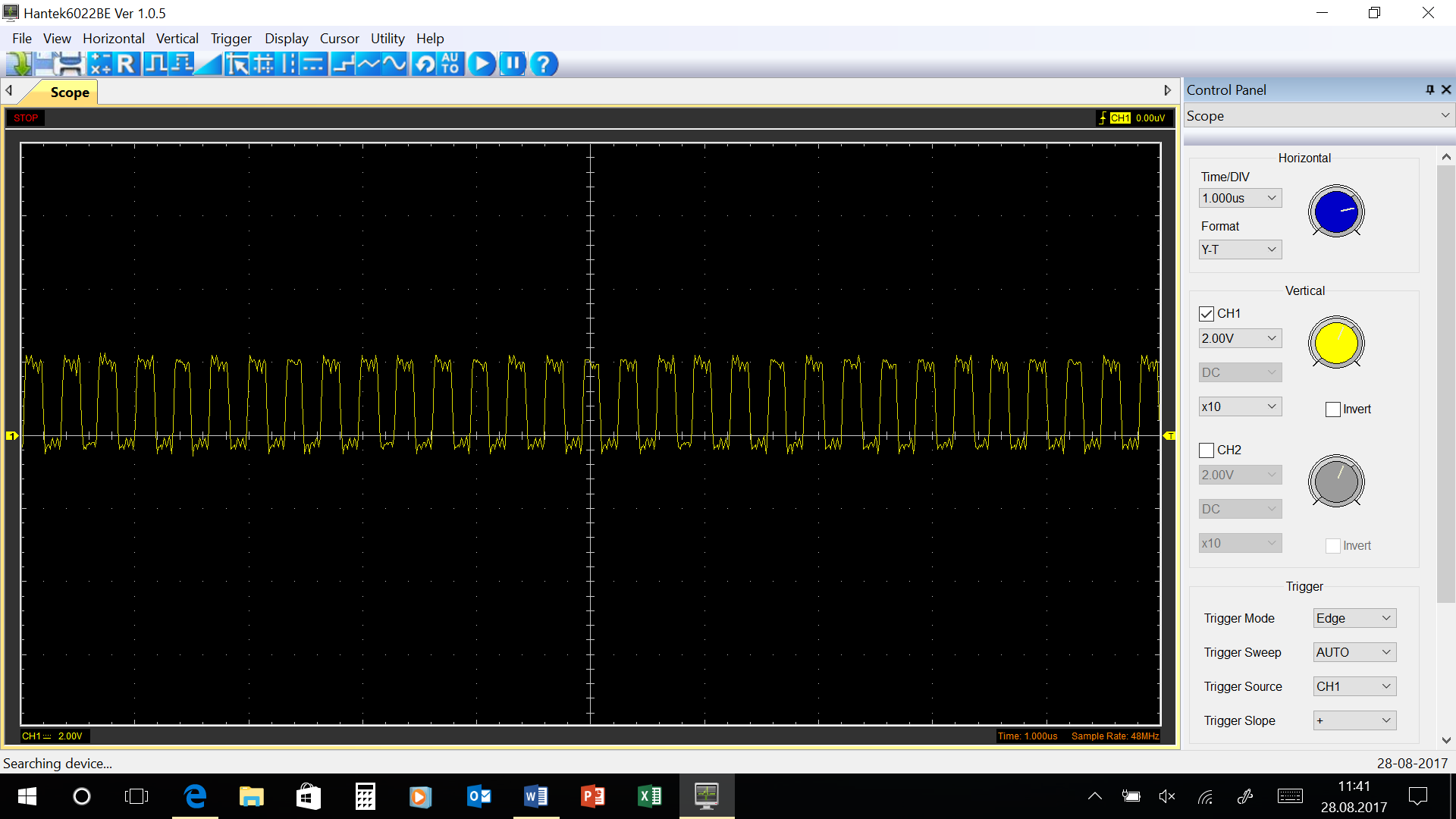Open Help with the question mark icon

[x=544, y=64]
